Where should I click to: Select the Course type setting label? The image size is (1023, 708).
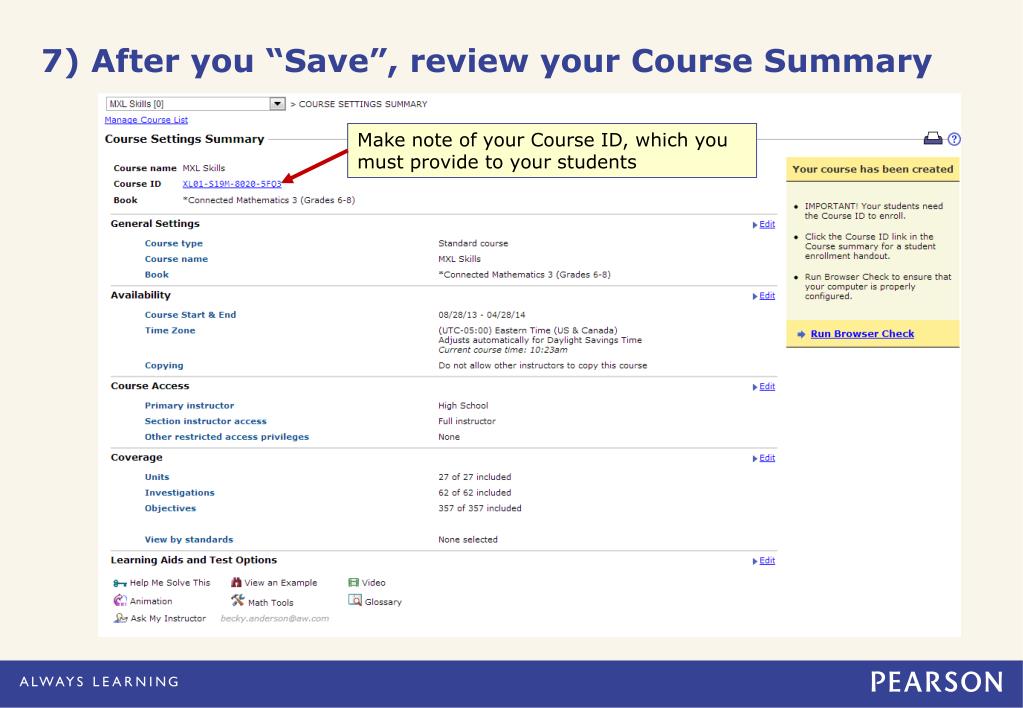174,243
